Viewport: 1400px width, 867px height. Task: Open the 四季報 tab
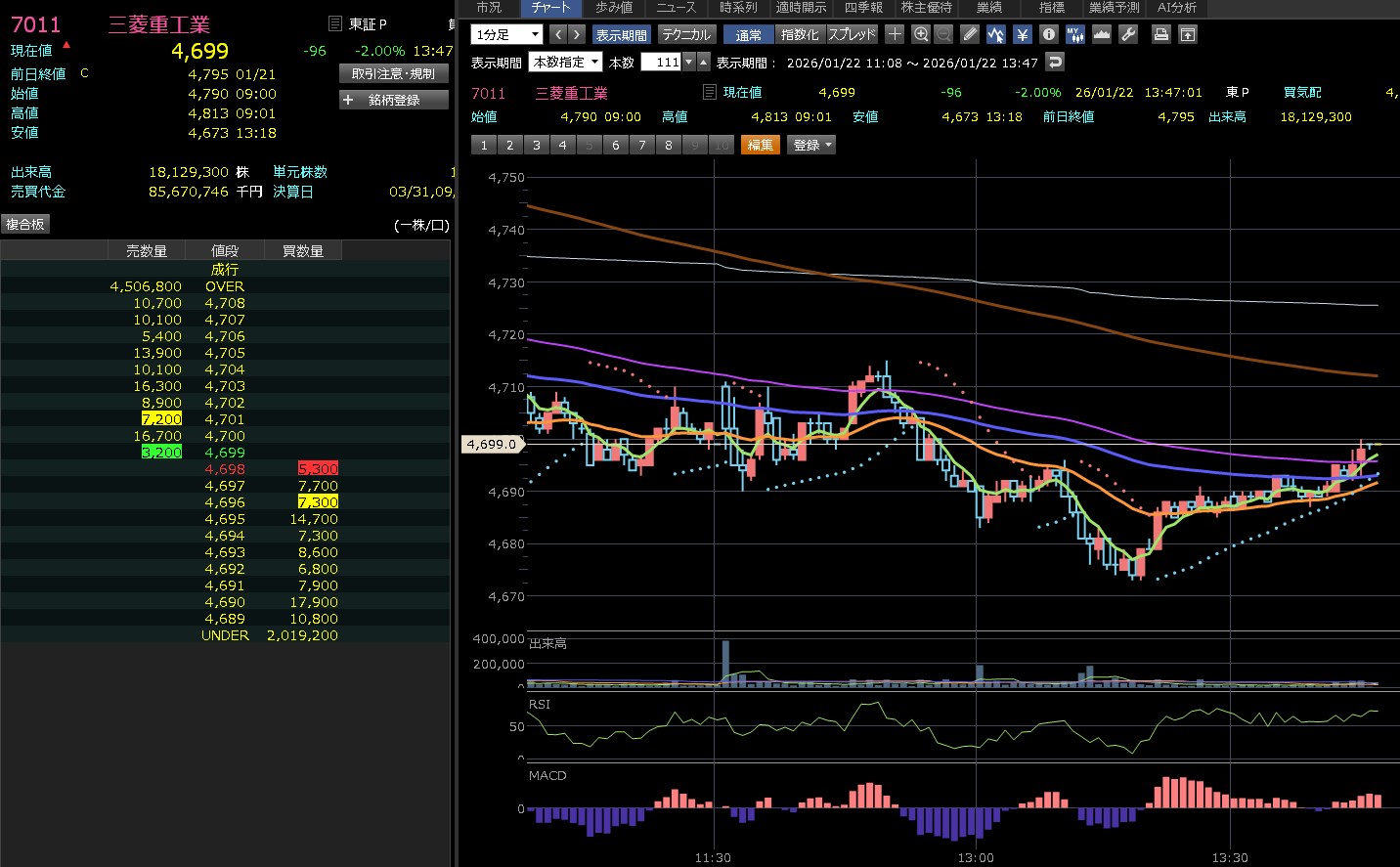[863, 8]
